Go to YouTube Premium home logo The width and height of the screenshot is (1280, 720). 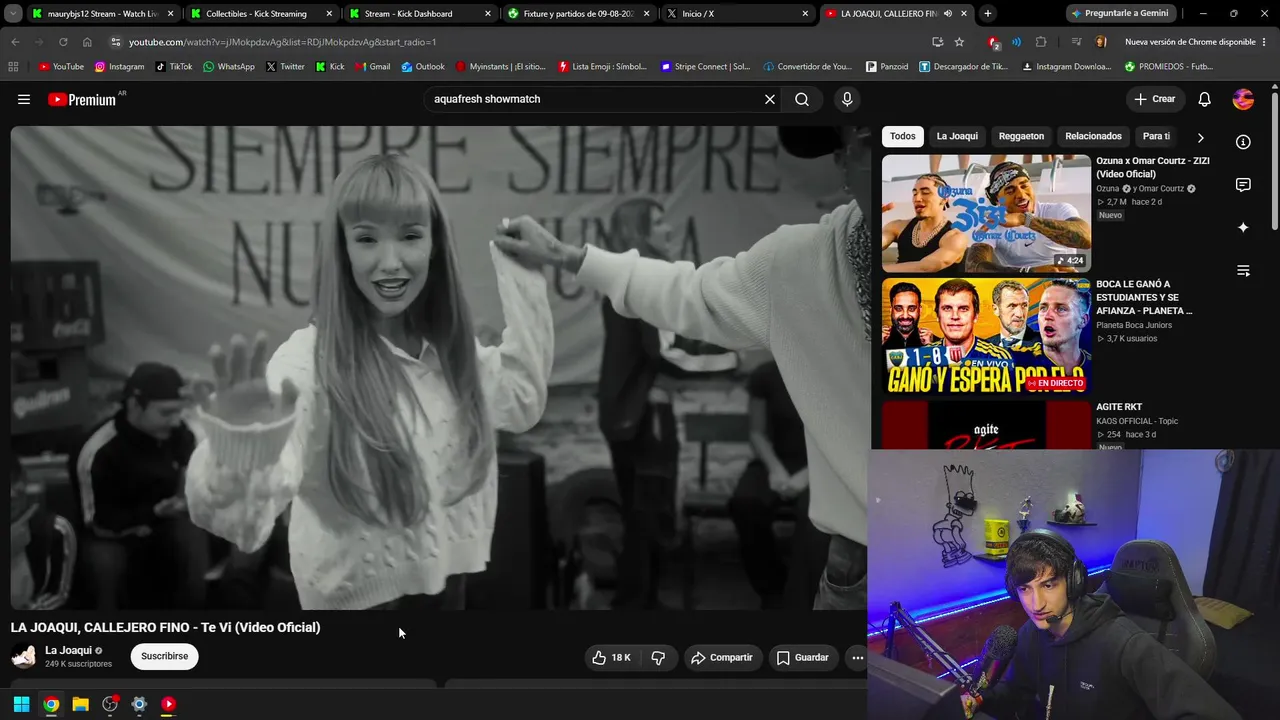coord(82,99)
